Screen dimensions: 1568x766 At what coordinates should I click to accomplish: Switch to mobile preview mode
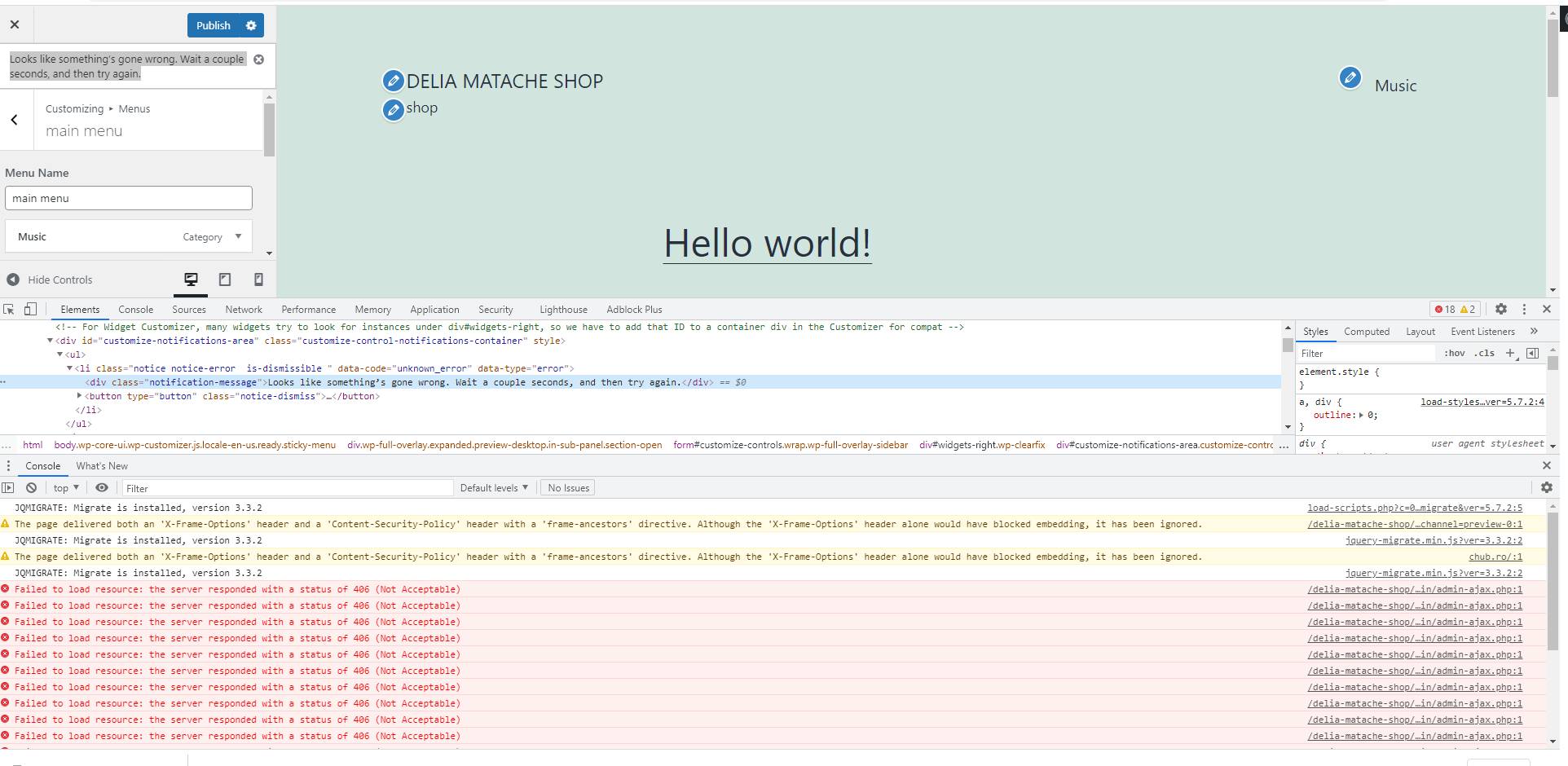258,280
